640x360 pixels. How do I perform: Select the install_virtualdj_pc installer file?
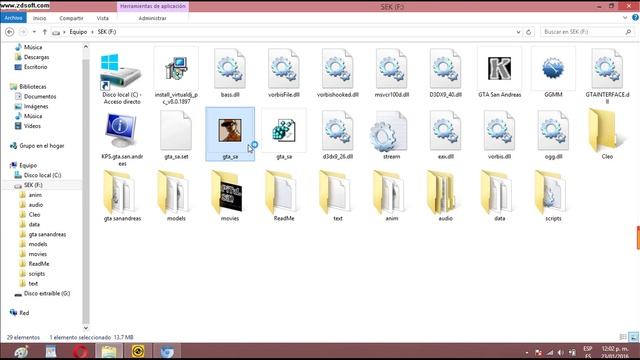176,76
